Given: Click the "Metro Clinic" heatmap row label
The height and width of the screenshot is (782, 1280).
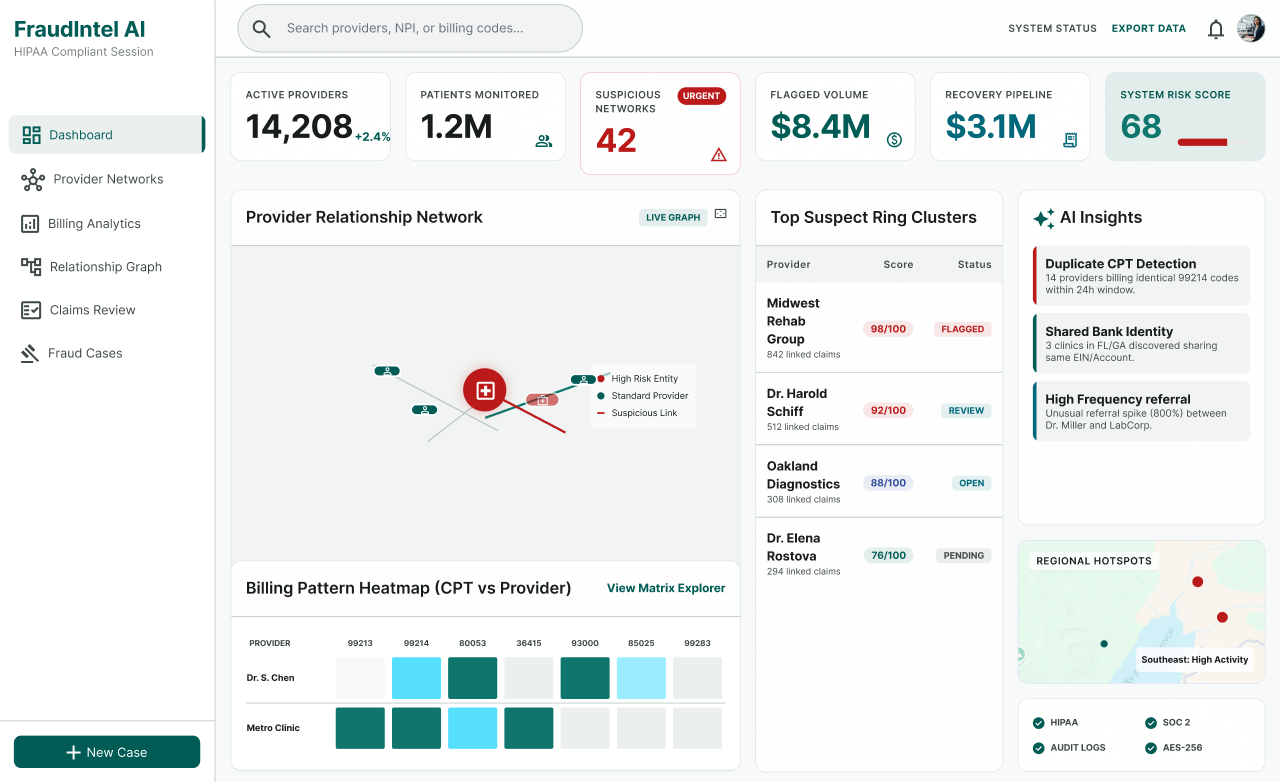Looking at the screenshot, I should [273, 728].
